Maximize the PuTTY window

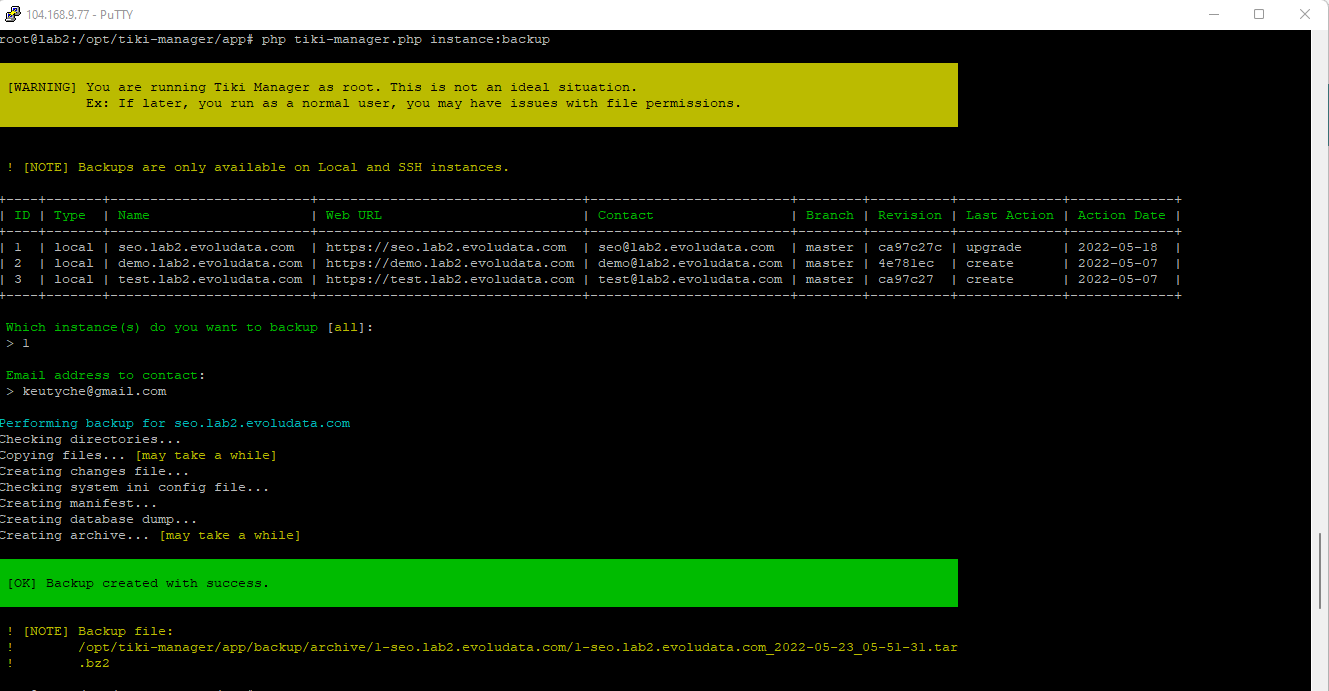point(1259,14)
